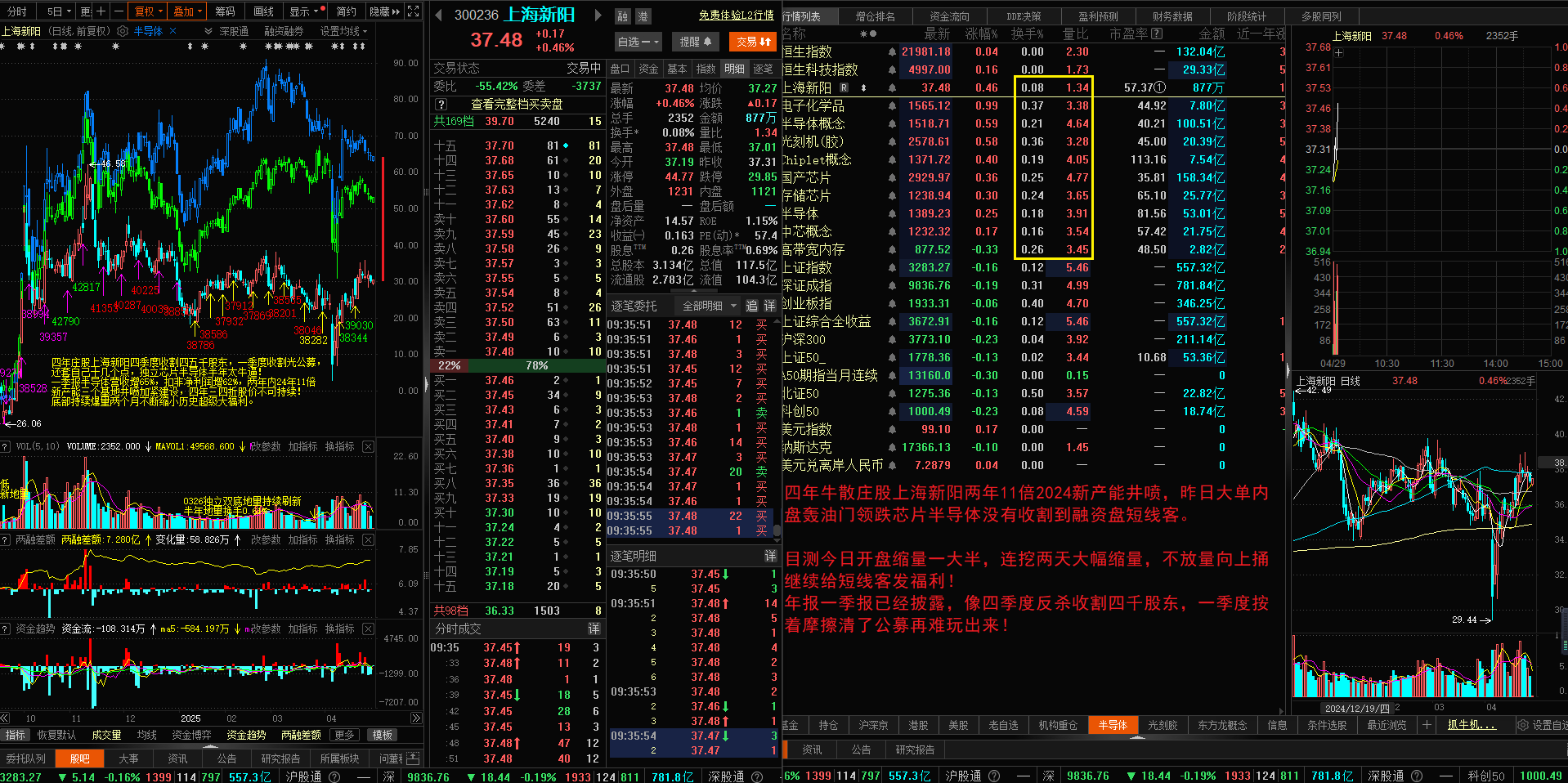The image size is (1568, 783).
Task: Jump timeline forward with double-right arrow
Action: click(x=416, y=718)
